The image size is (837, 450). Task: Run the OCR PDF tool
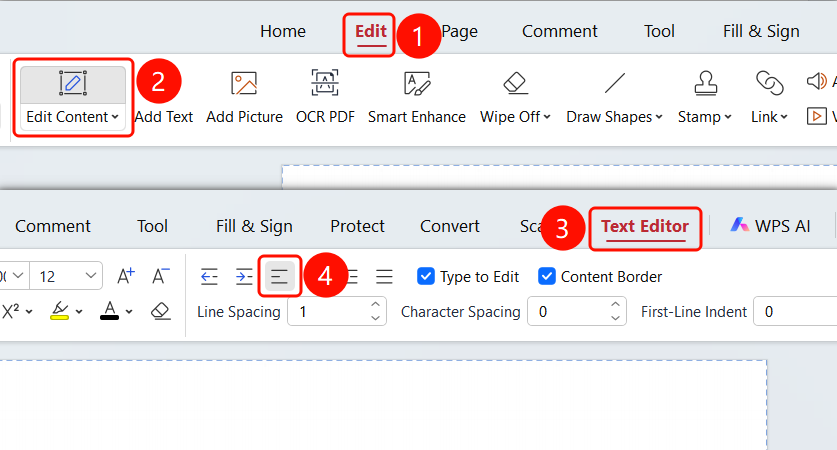coord(325,97)
